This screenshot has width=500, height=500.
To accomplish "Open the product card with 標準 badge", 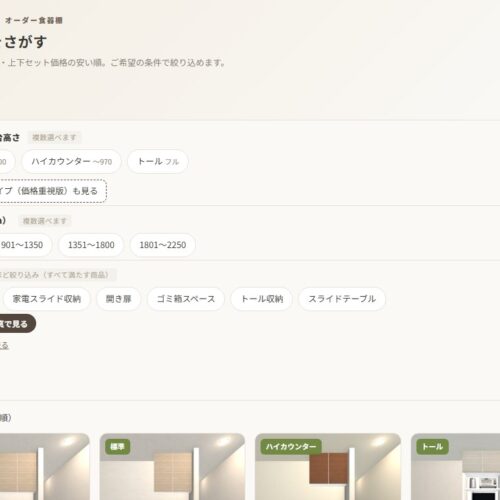I will 172,467.
